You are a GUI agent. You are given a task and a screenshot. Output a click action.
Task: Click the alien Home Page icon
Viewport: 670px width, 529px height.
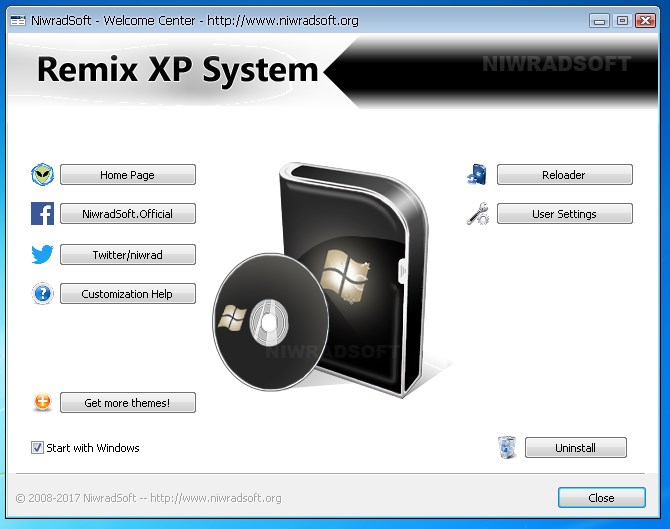coord(42,174)
